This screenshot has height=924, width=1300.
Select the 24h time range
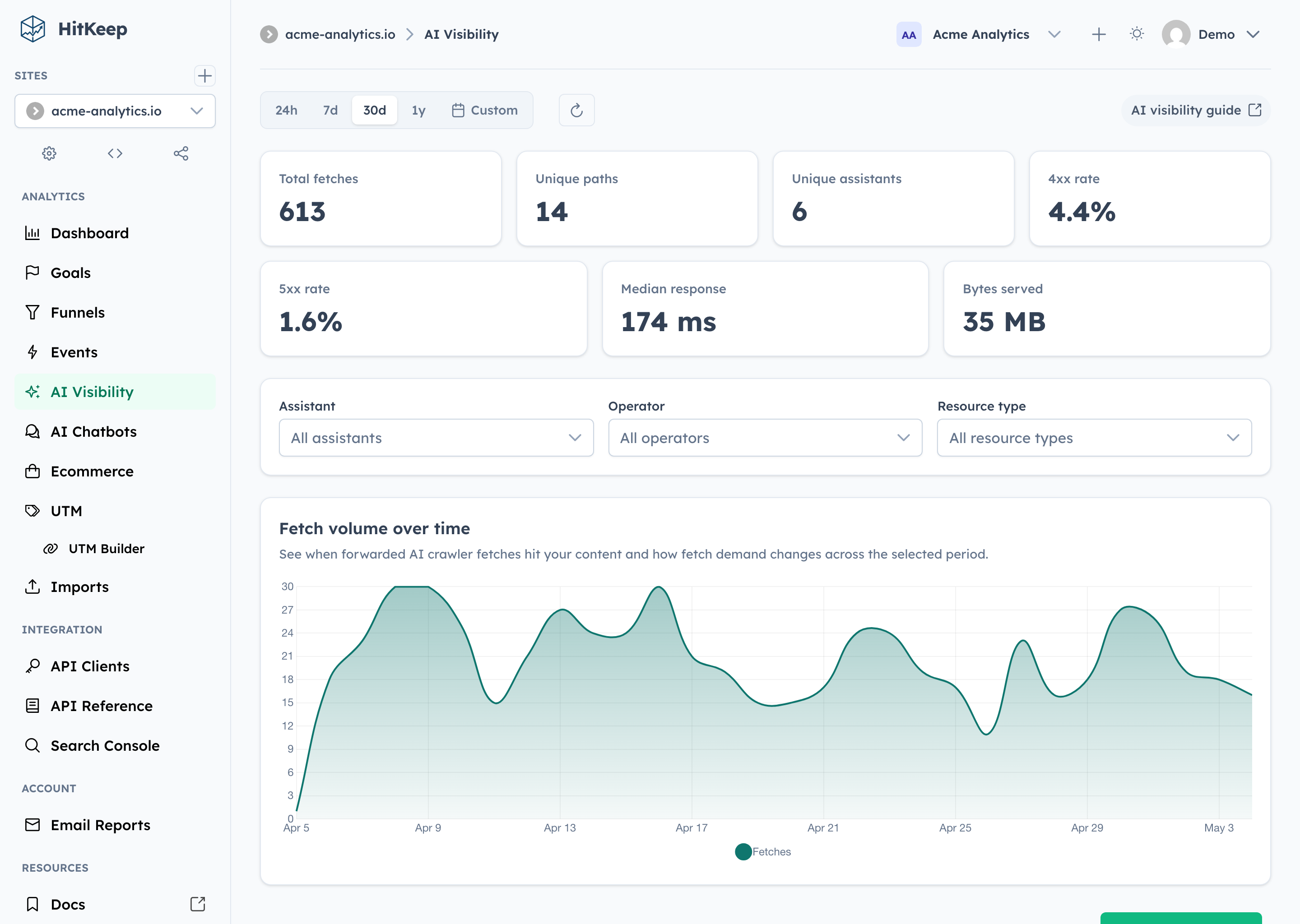tap(286, 111)
